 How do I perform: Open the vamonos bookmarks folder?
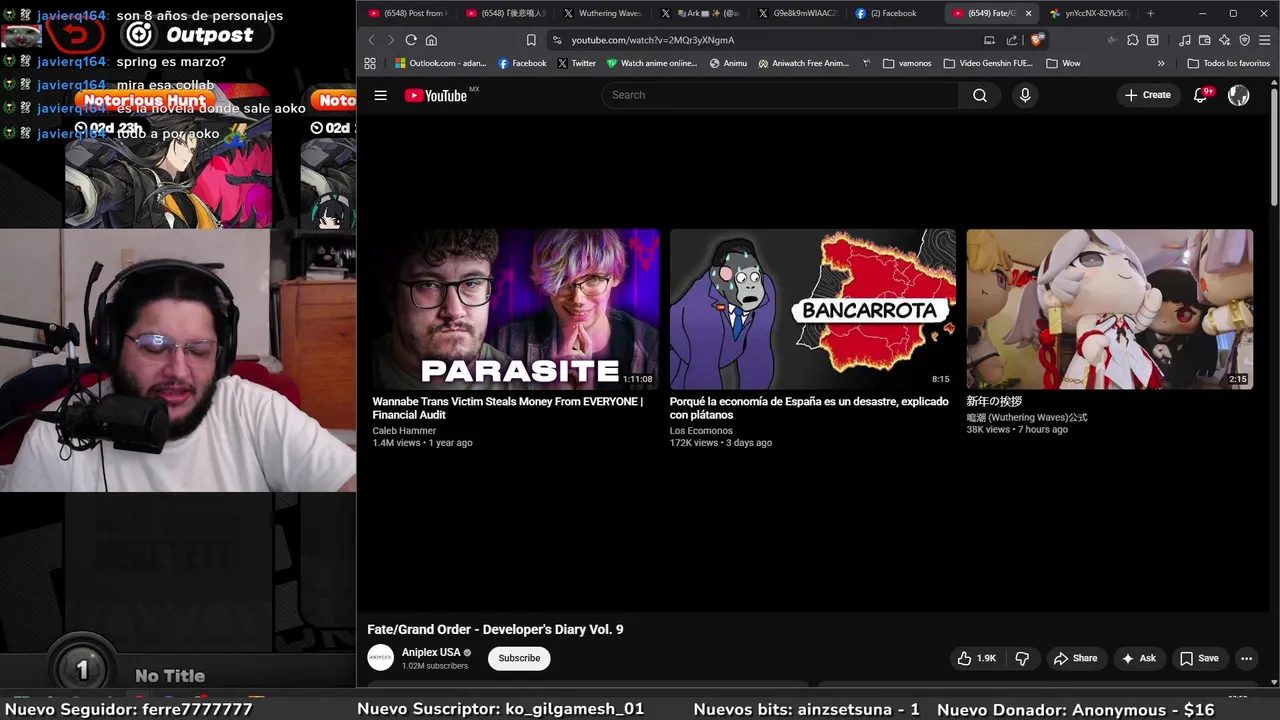click(x=907, y=63)
